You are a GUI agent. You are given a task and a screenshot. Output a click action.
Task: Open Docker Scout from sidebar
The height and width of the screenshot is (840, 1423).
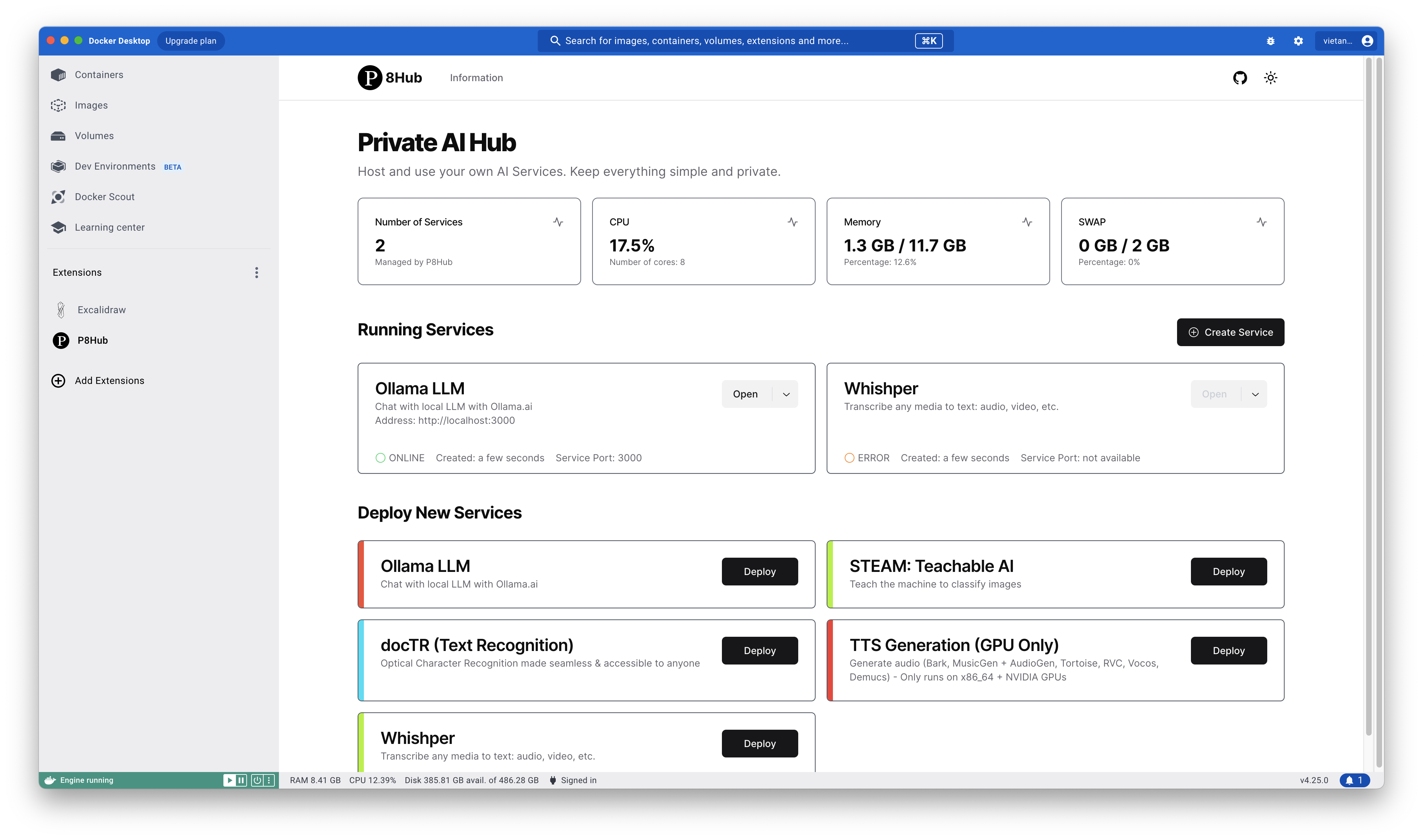point(105,196)
